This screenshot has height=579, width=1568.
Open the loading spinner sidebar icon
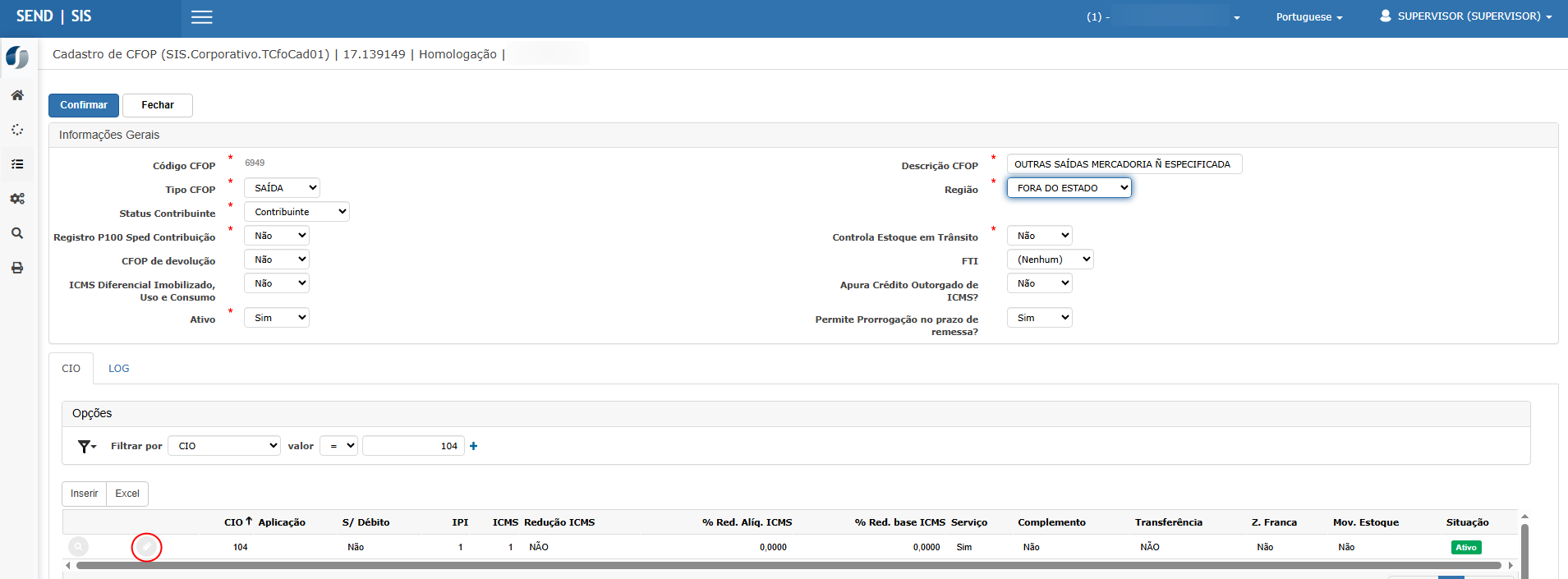pyautogui.click(x=17, y=130)
